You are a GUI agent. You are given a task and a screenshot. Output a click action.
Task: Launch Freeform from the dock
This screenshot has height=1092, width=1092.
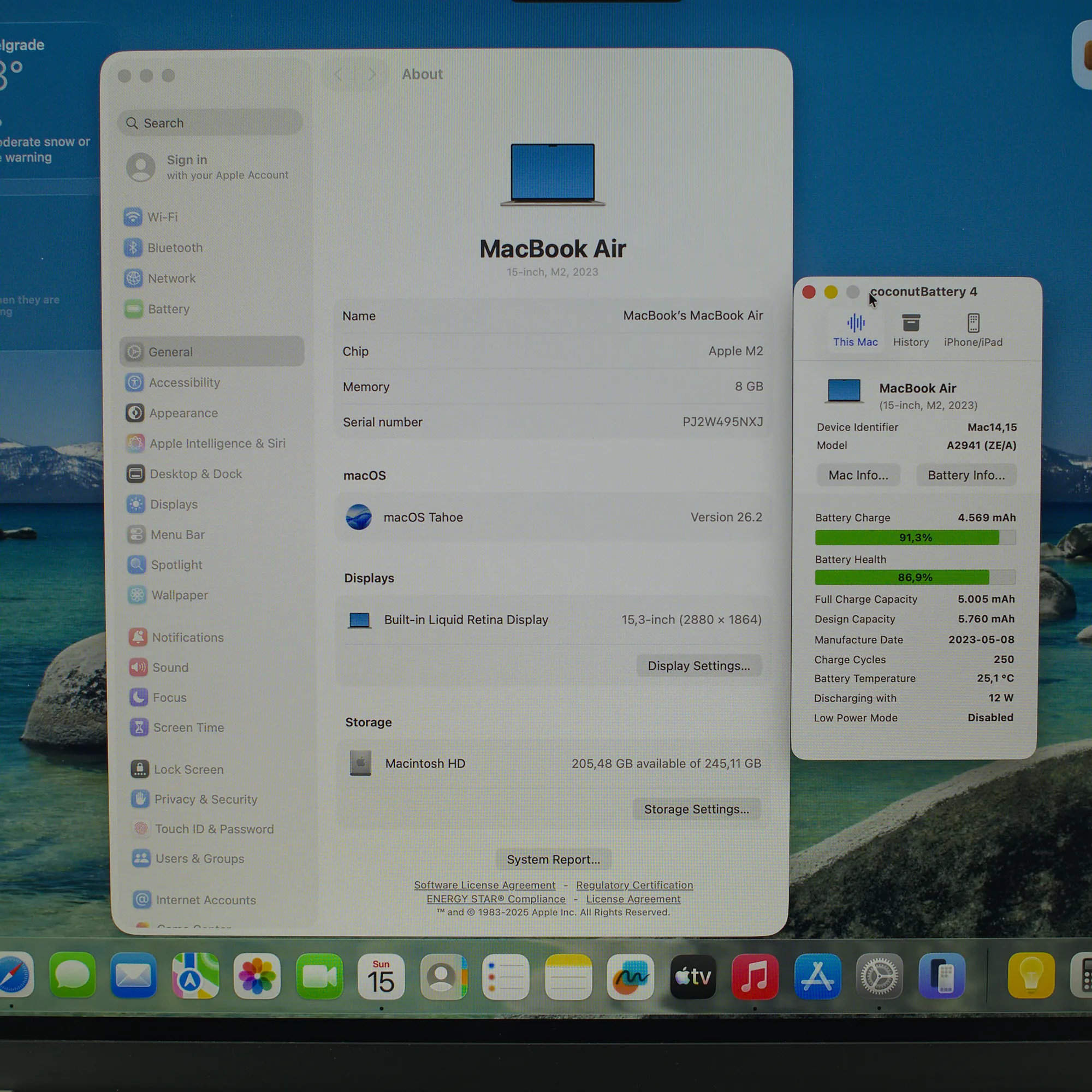[x=630, y=977]
